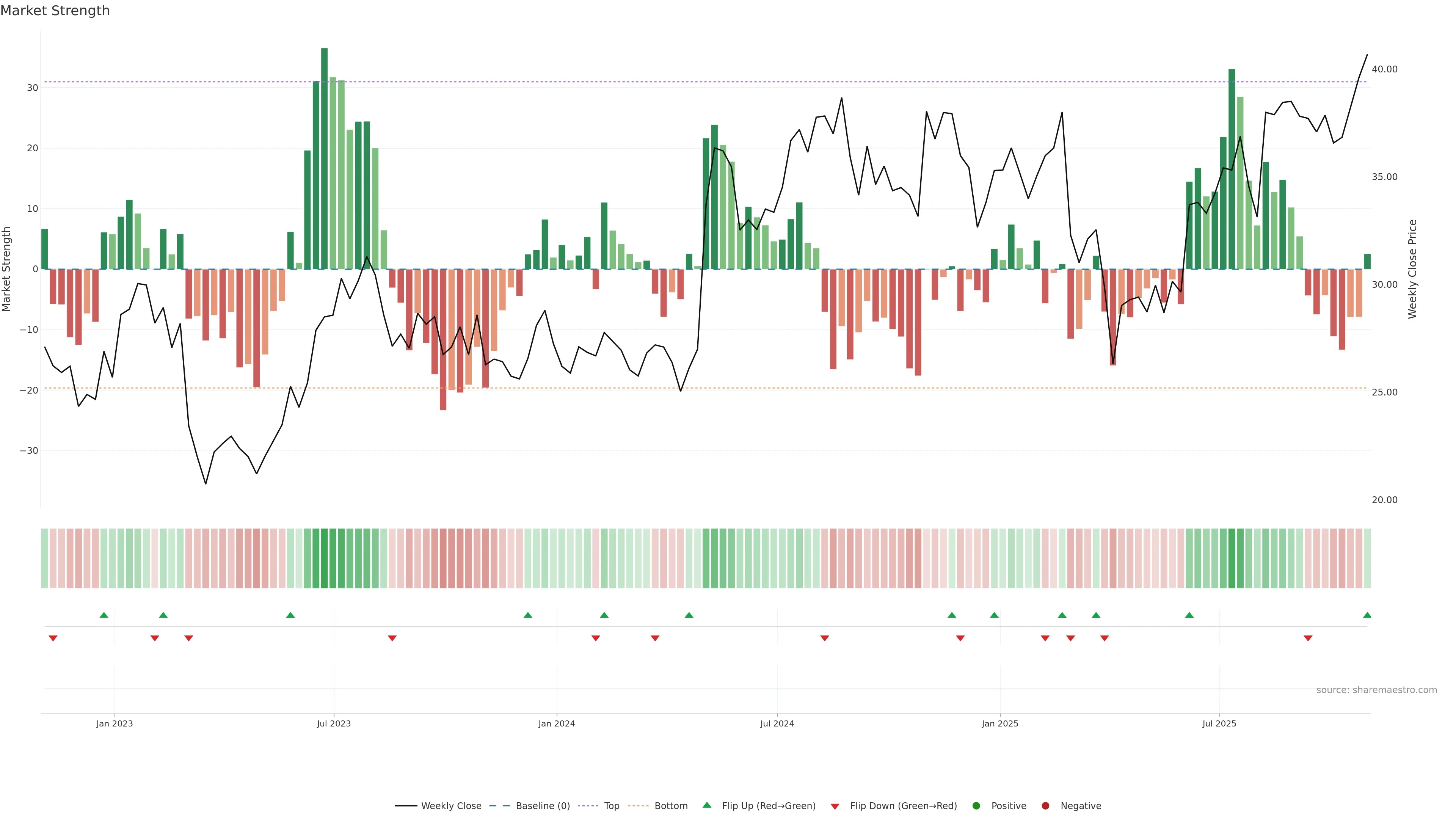Click the Jul 2025 axis label
Image resolution: width=1456 pixels, height=819 pixels.
1219,723
